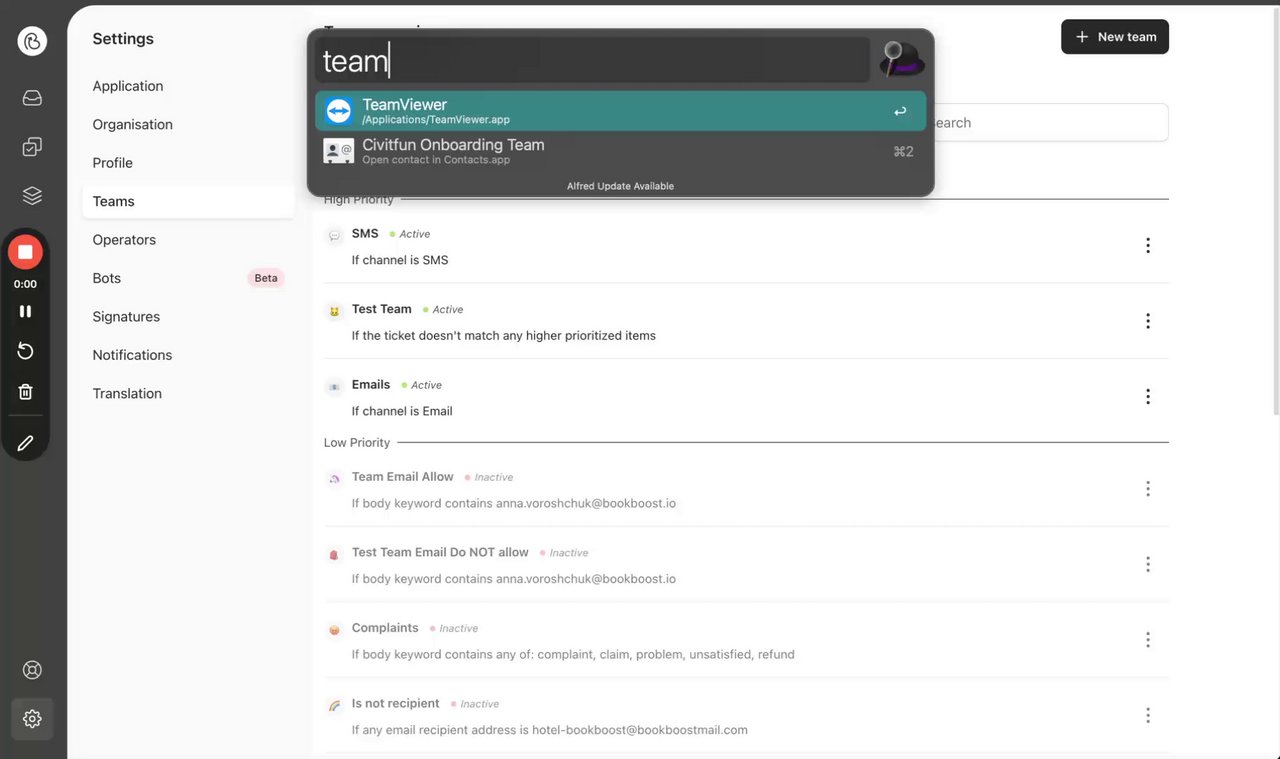Delete the recording with trash icon

(x=25, y=392)
